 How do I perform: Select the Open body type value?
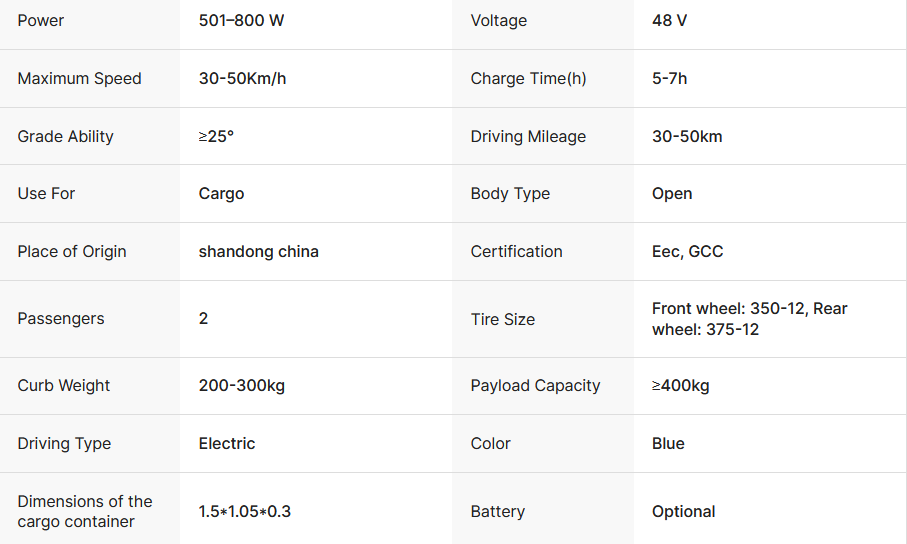tap(672, 194)
